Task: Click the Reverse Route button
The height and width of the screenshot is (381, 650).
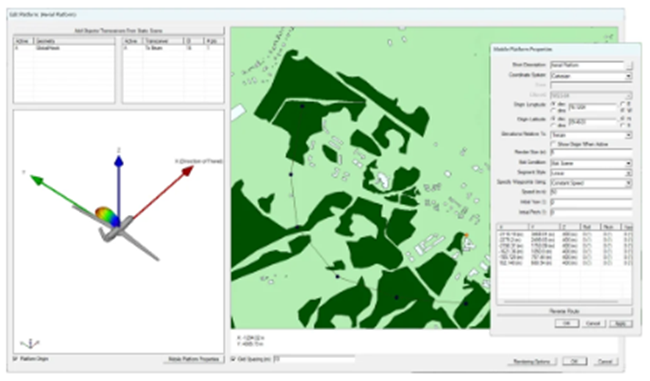Action: click(565, 311)
